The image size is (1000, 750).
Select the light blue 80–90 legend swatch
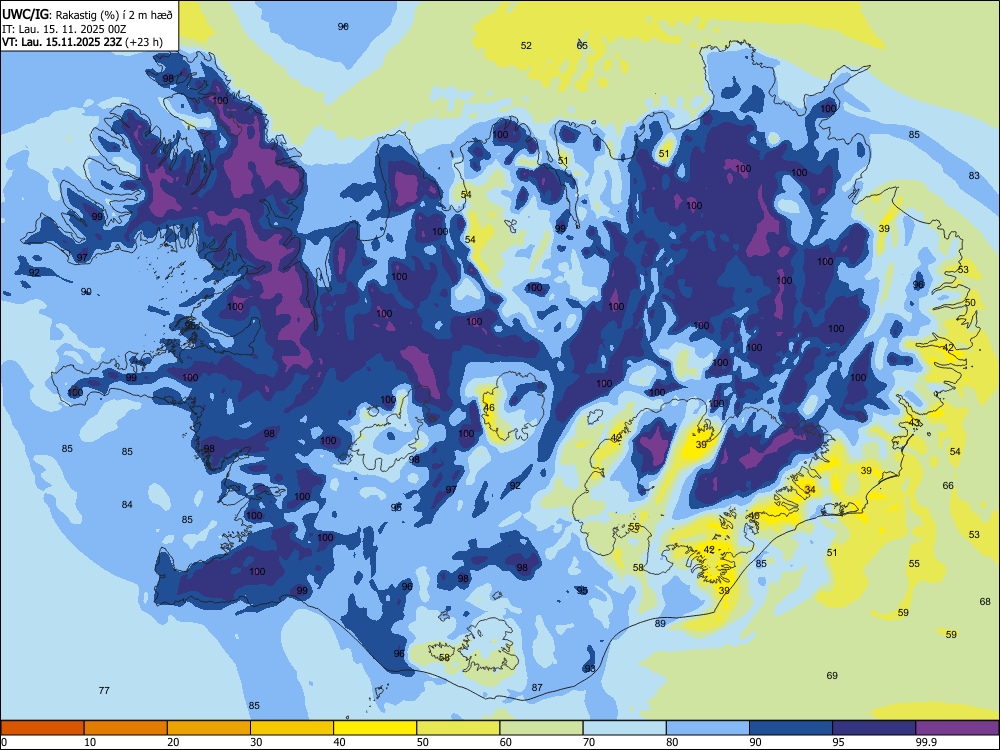click(x=708, y=728)
